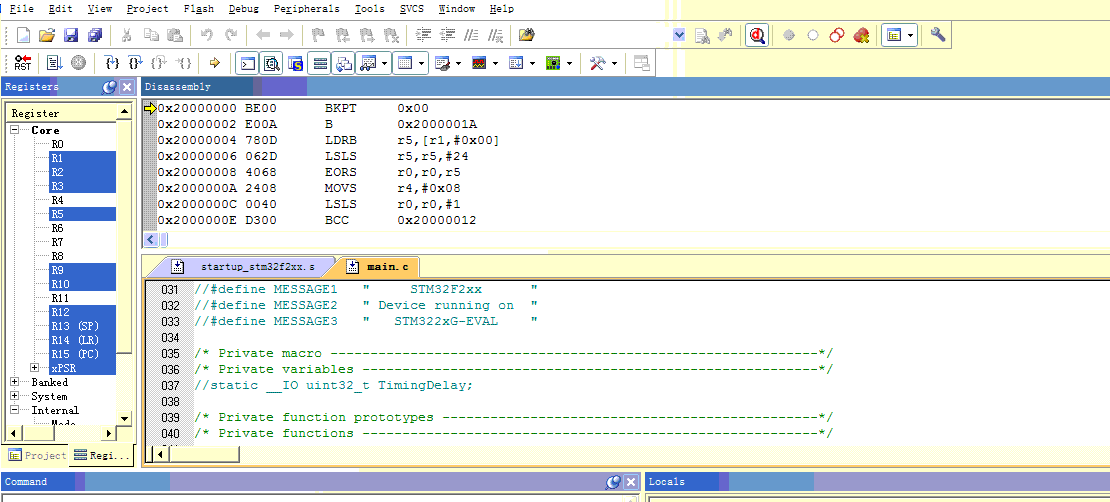Open the Toolbox hammer icon
The width and height of the screenshot is (1110, 502).
click(x=597, y=63)
